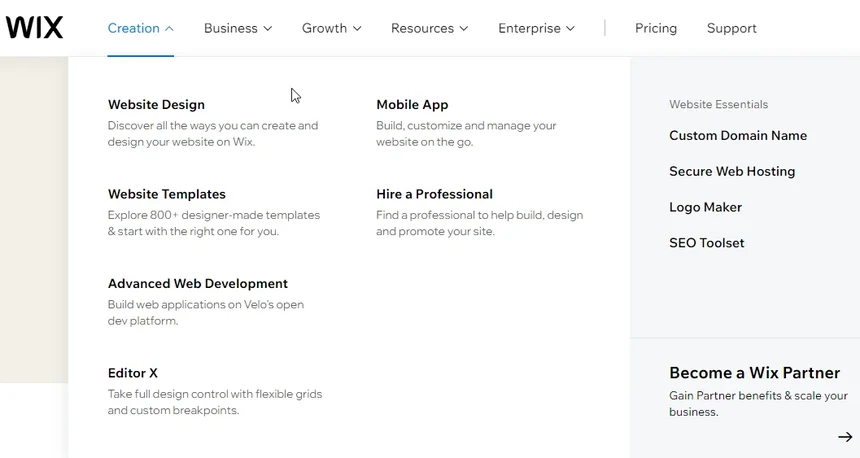Open Custom Domain Name

pyautogui.click(x=738, y=136)
